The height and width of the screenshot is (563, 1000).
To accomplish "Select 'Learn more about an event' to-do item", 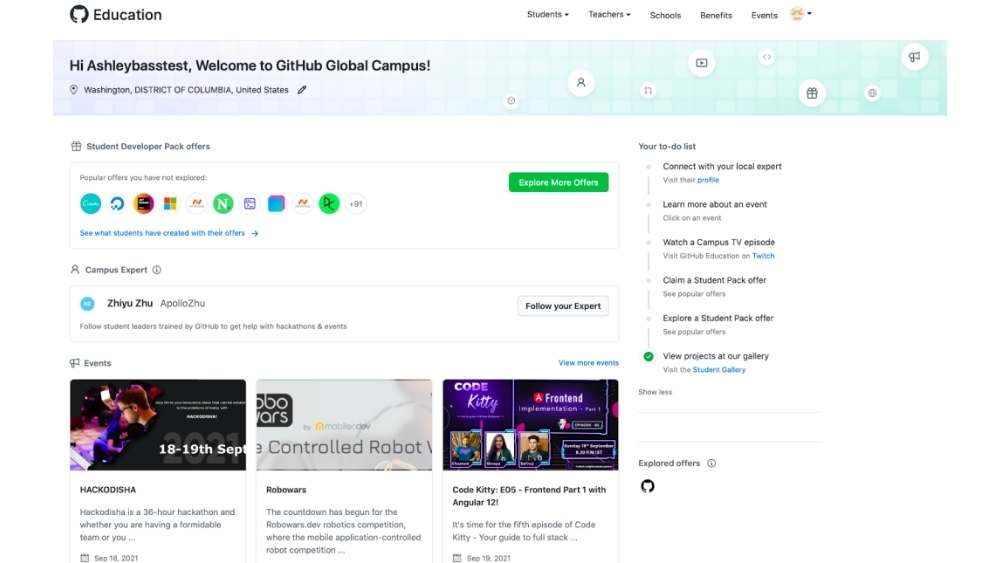I will [714, 205].
